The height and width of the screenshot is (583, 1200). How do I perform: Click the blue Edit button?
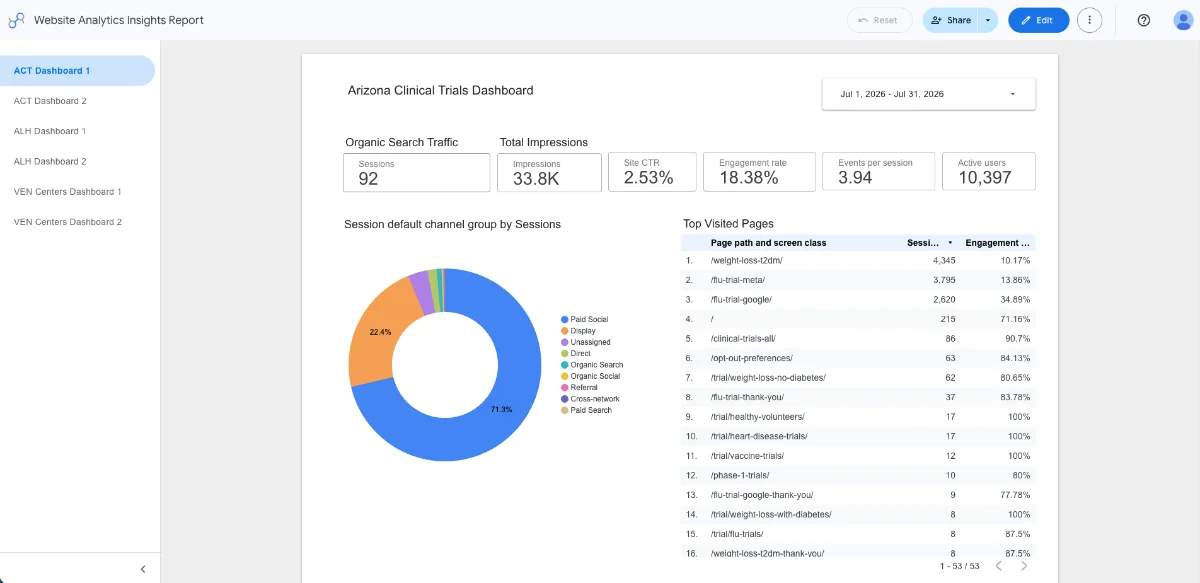[1038, 20]
